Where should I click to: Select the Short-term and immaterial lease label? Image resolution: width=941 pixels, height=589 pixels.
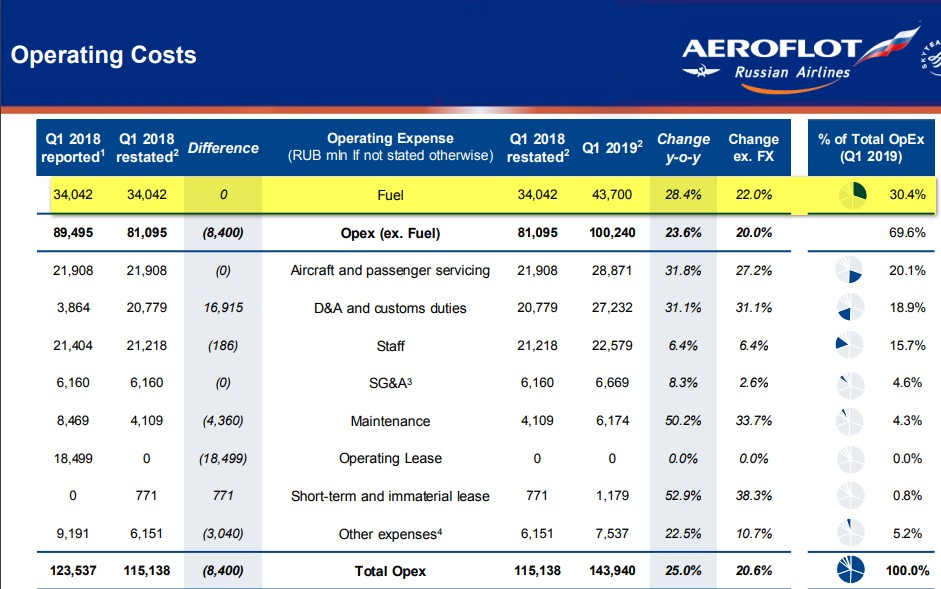click(390, 496)
